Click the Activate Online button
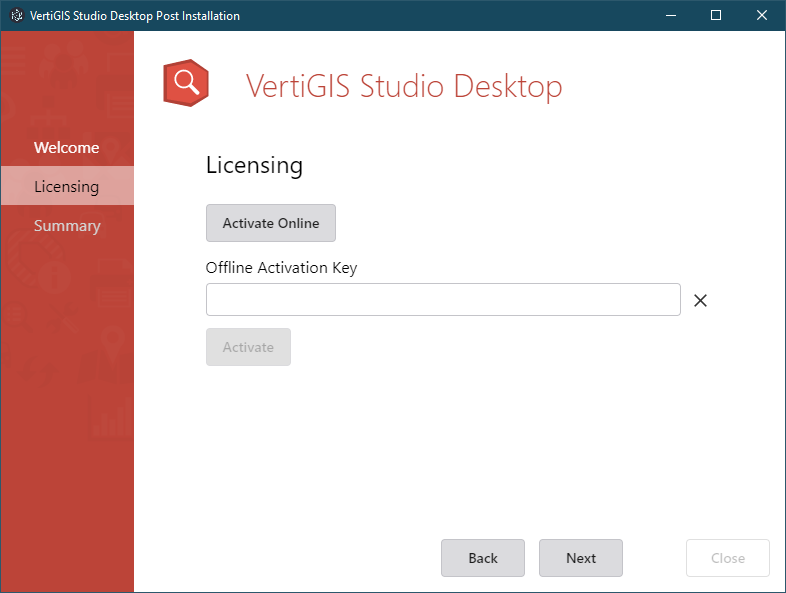This screenshot has width=786, height=593. point(271,223)
